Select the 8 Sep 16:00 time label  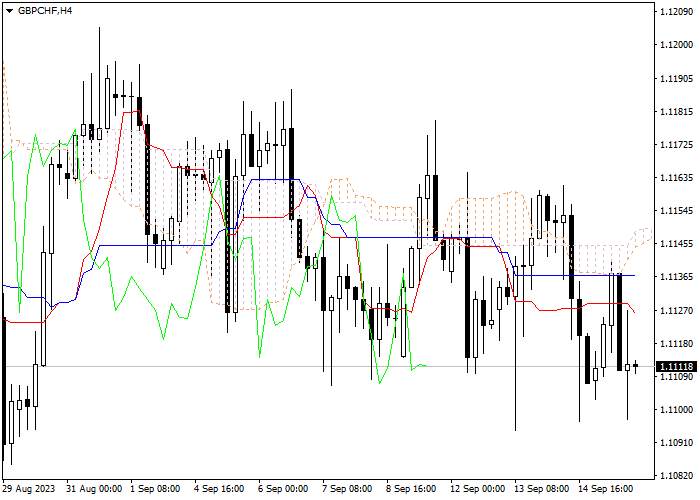[411, 489]
